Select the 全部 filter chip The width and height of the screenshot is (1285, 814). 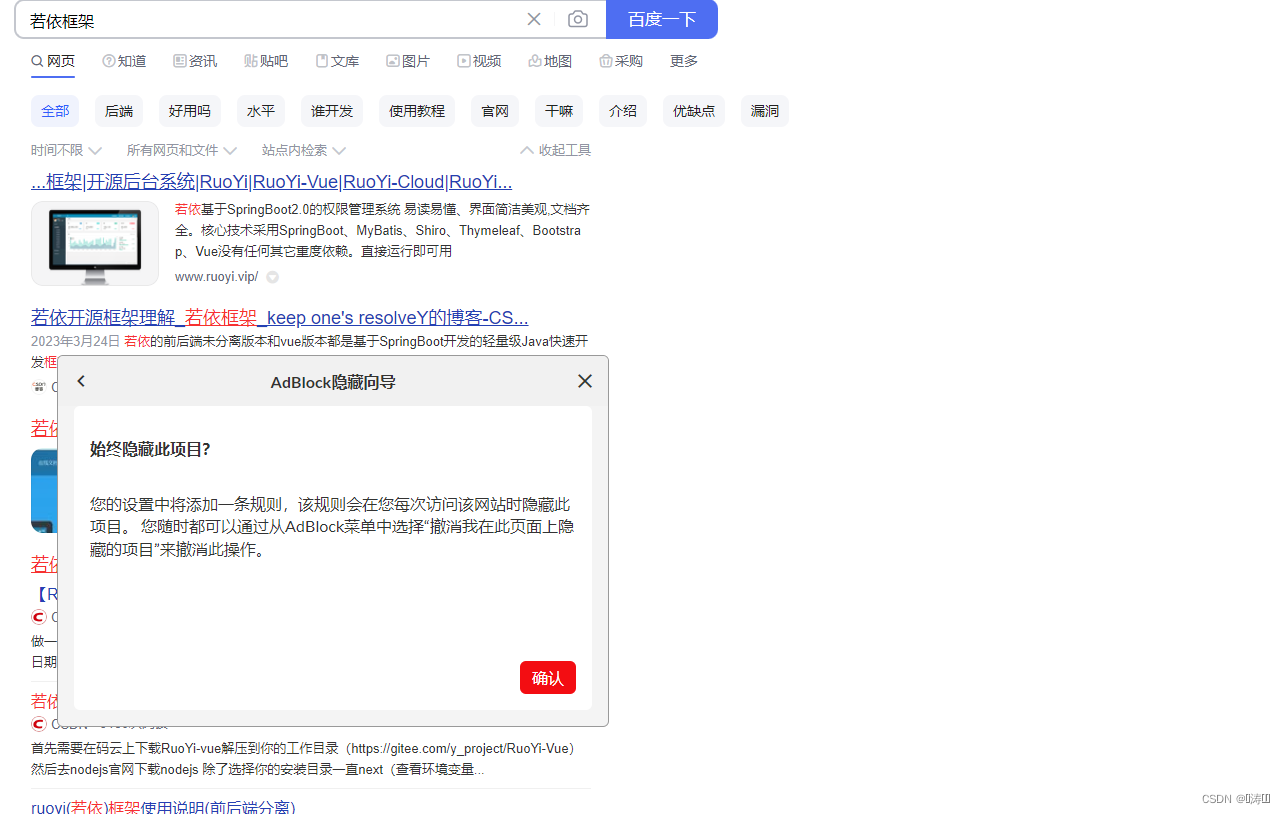point(55,111)
